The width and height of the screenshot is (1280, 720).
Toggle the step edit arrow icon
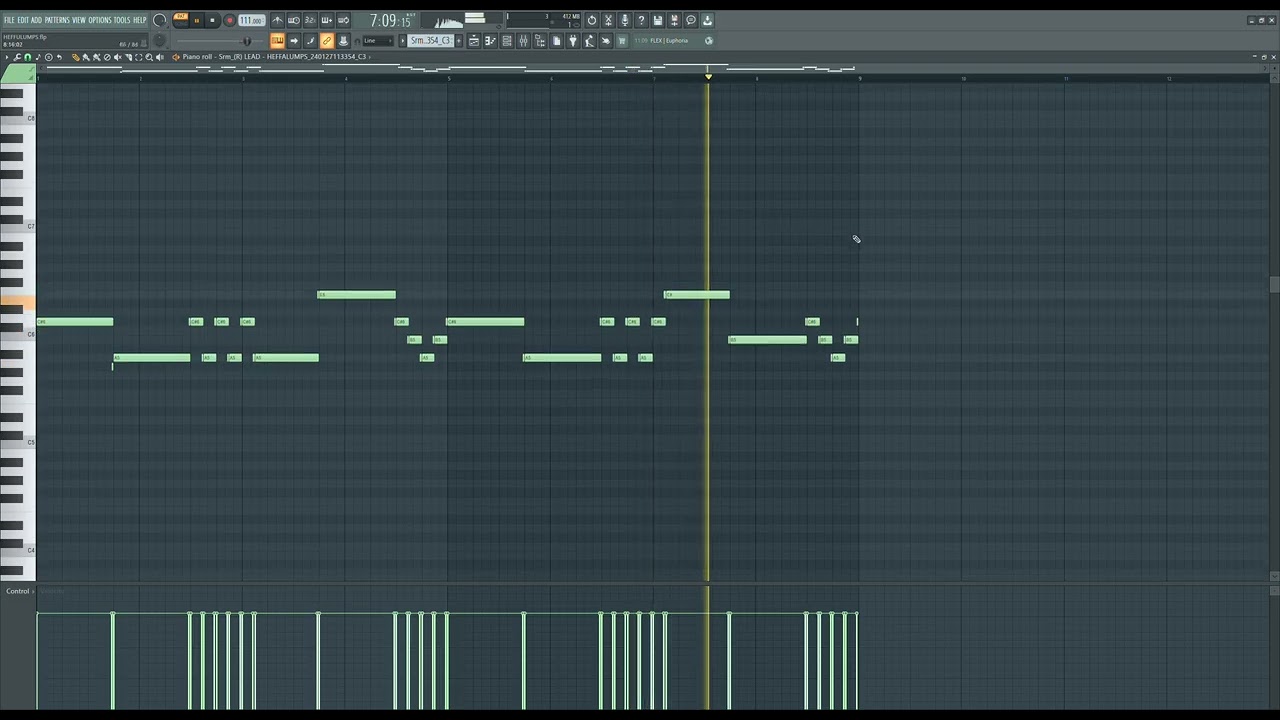coord(294,41)
